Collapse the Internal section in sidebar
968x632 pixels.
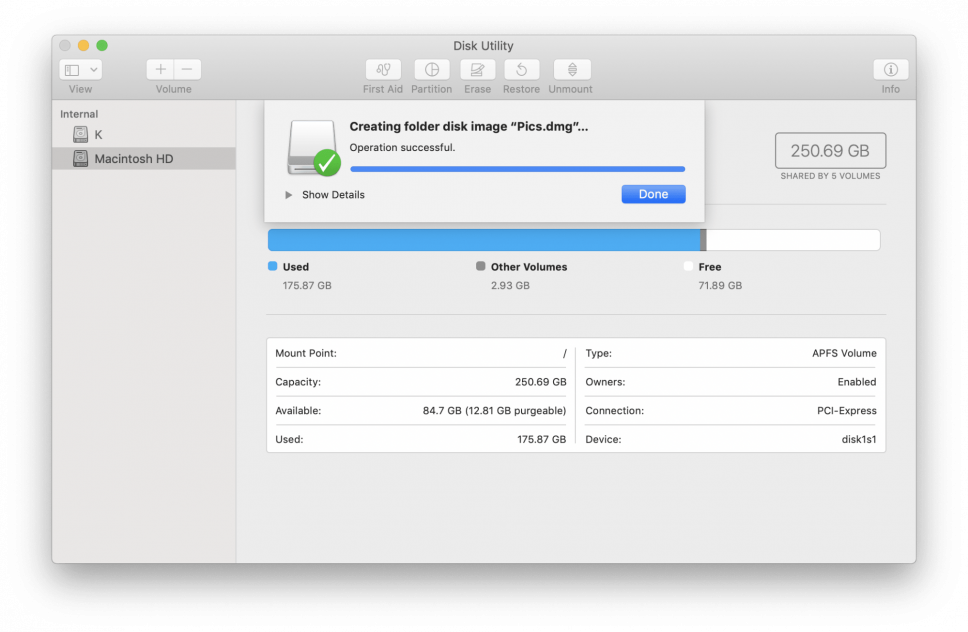click(79, 114)
